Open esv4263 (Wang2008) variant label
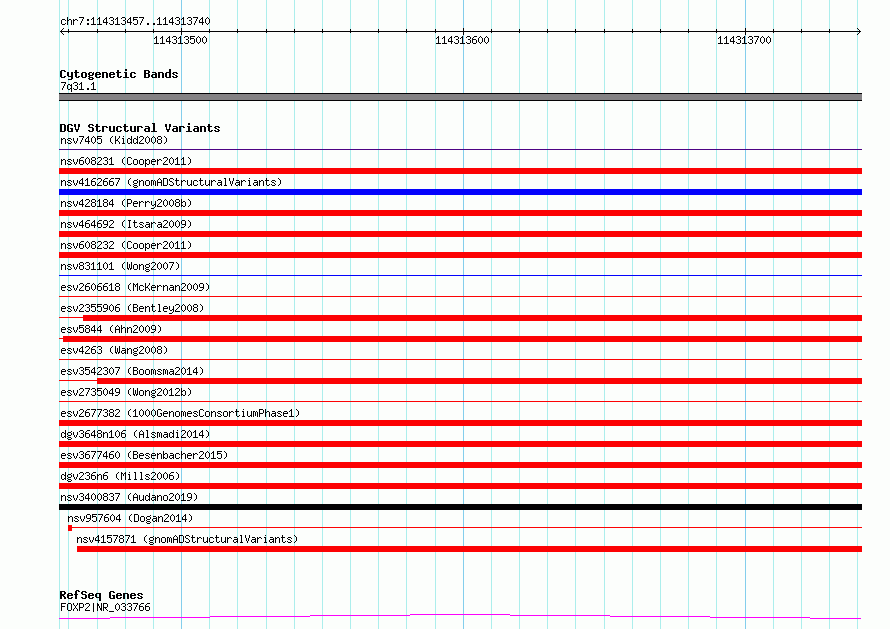Screen dimensions: 890x629 [x=114, y=350]
